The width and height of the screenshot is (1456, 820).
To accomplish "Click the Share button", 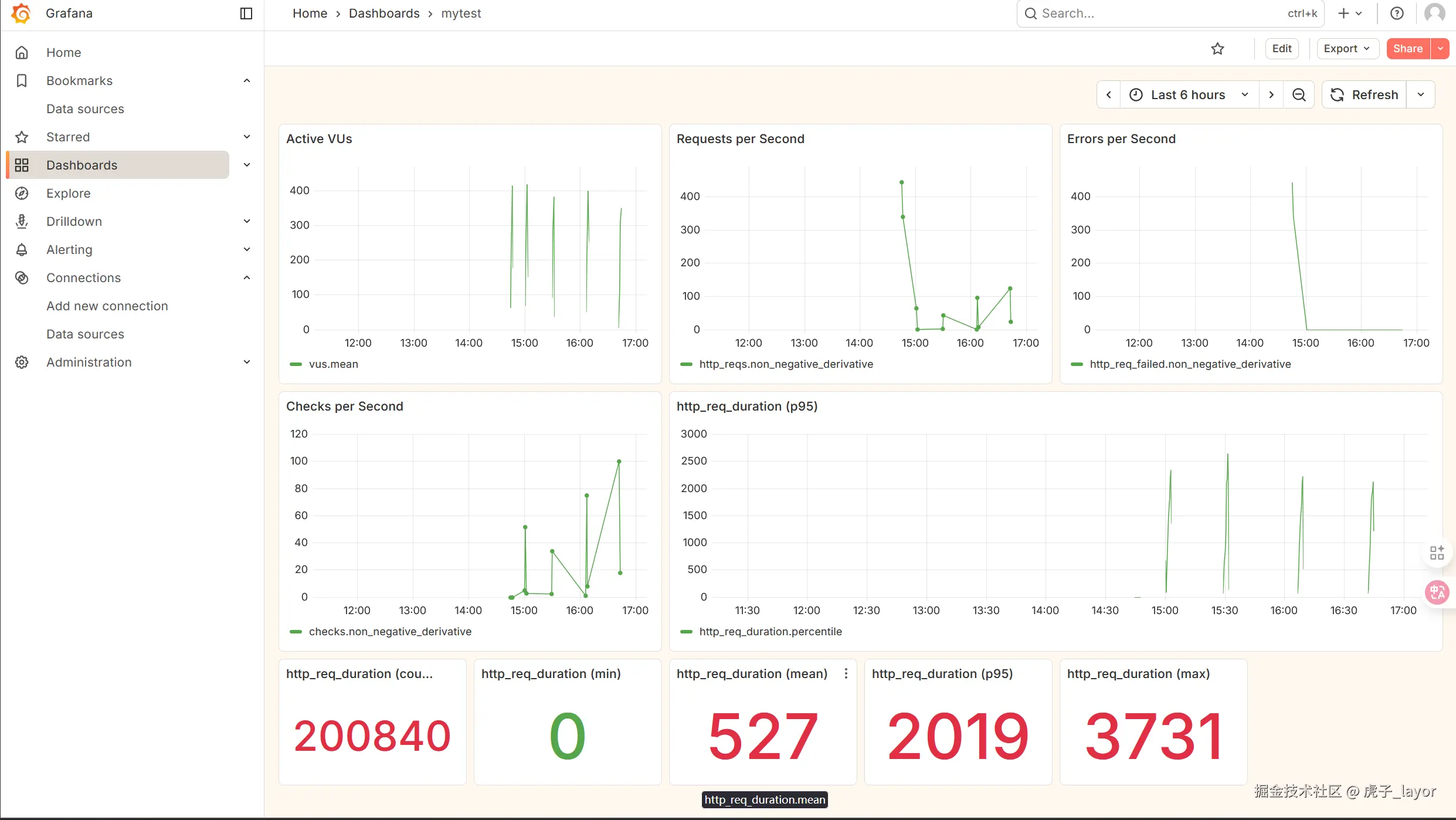I will (1407, 49).
